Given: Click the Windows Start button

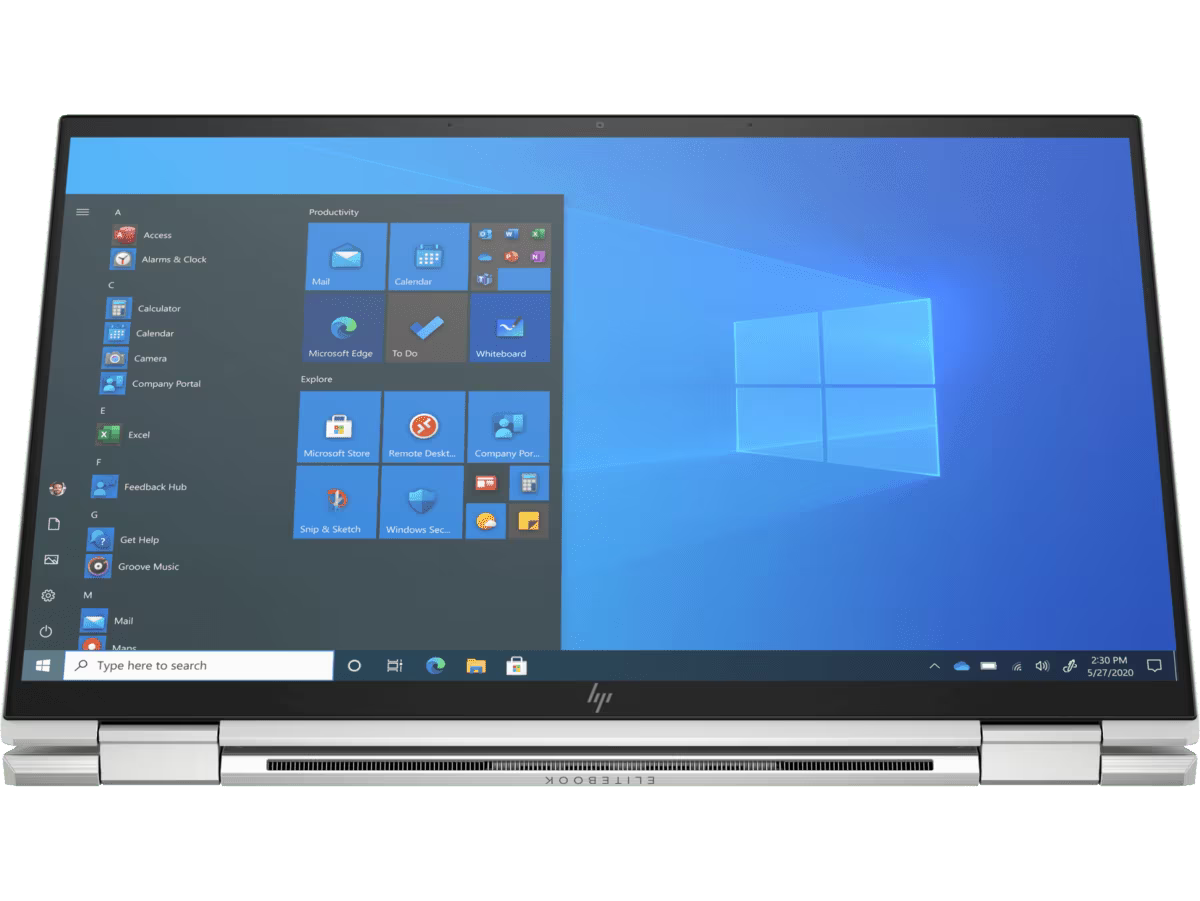Looking at the screenshot, I should point(43,666).
